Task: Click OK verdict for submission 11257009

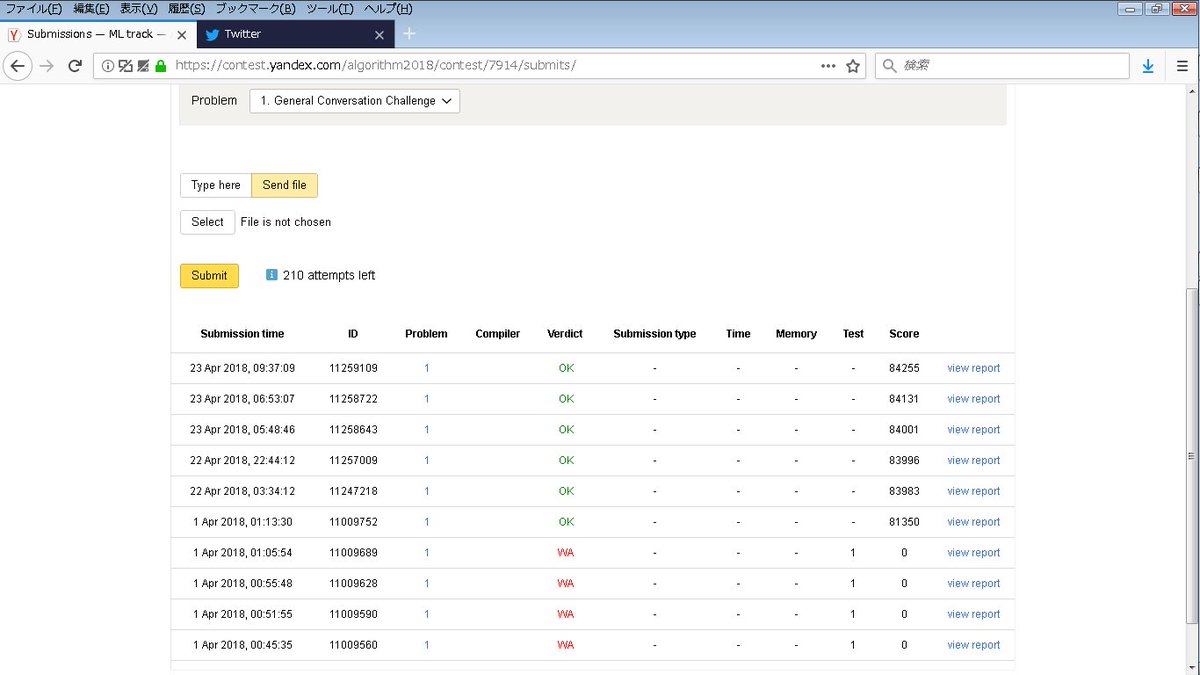Action: pyautogui.click(x=566, y=461)
